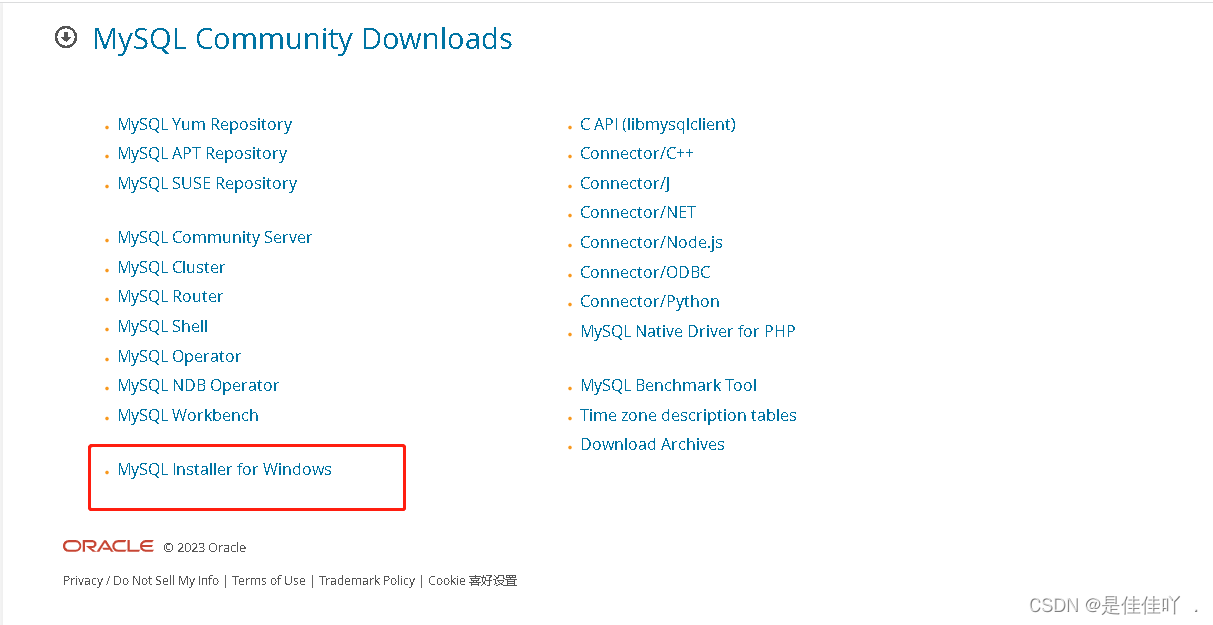Open the MySQL Router download page

pyautogui.click(x=170, y=296)
